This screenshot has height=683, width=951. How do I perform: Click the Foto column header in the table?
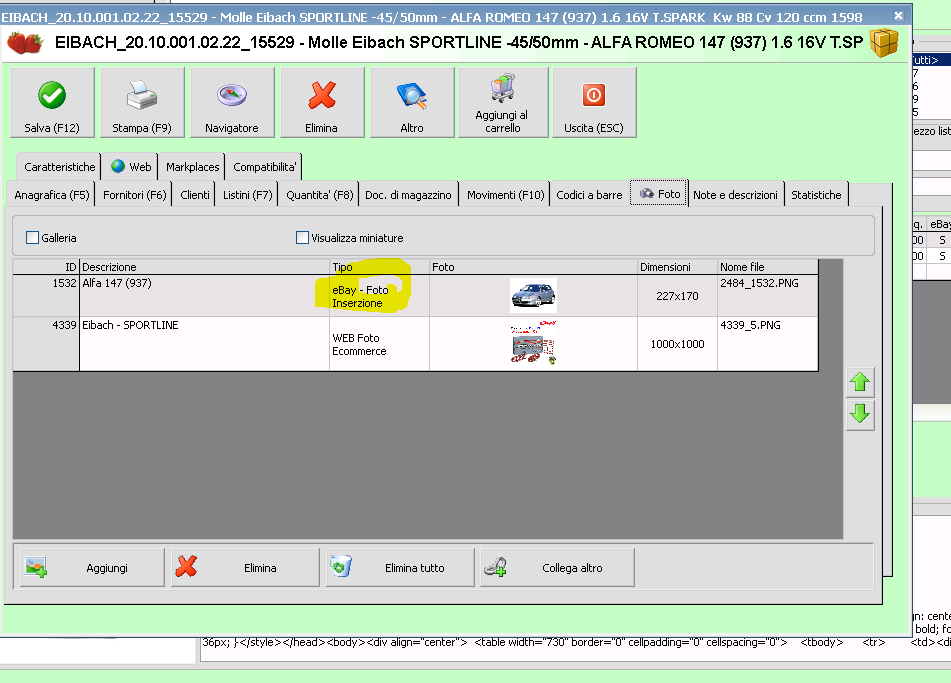pos(533,267)
